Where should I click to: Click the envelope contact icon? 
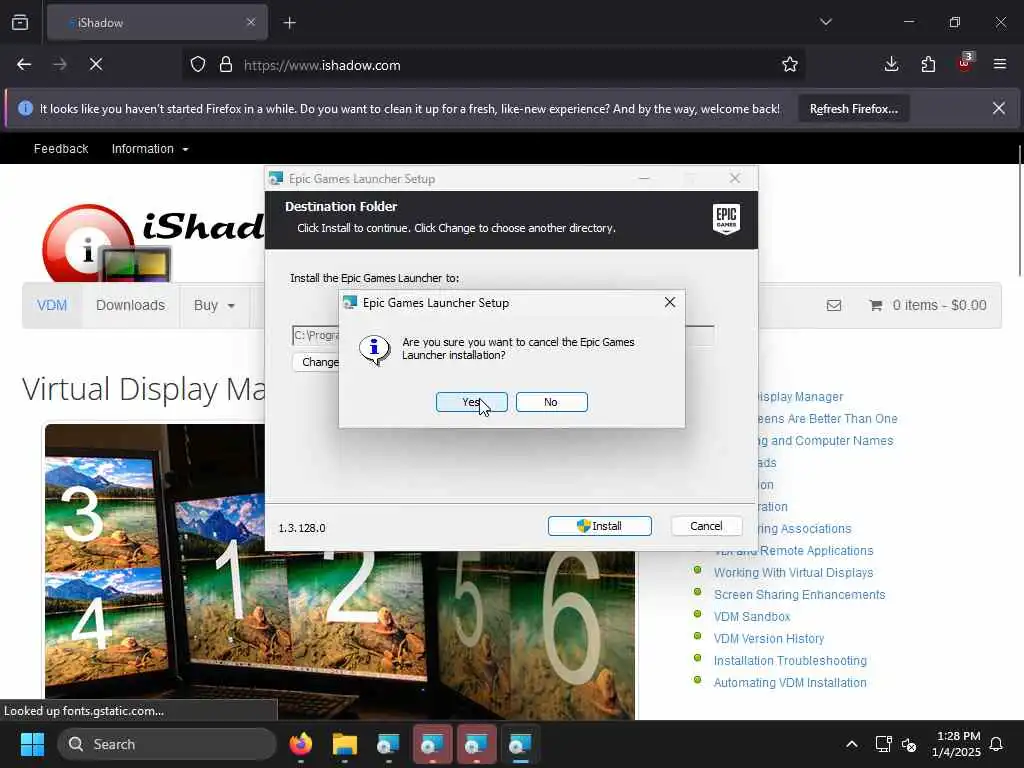(x=833, y=305)
